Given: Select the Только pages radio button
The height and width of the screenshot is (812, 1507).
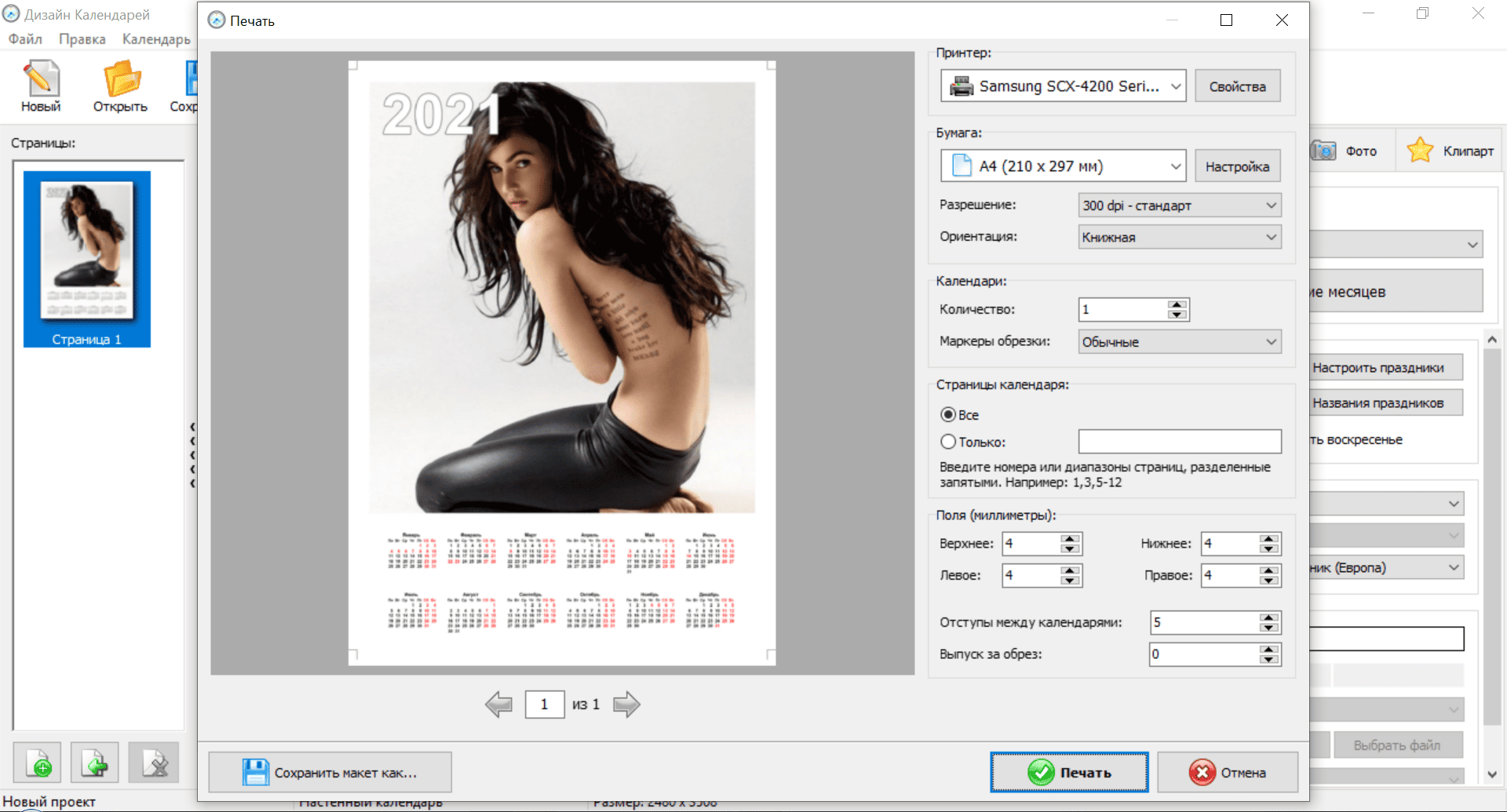Looking at the screenshot, I should [948, 442].
